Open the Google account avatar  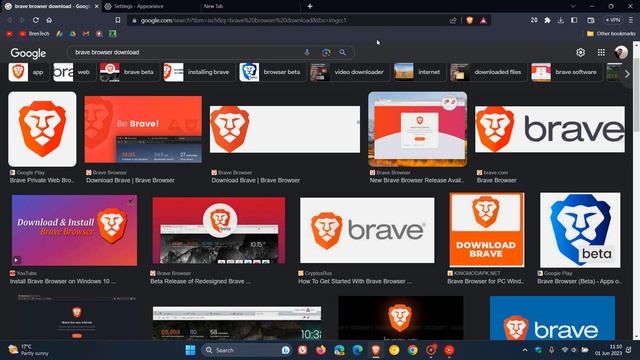(x=621, y=52)
